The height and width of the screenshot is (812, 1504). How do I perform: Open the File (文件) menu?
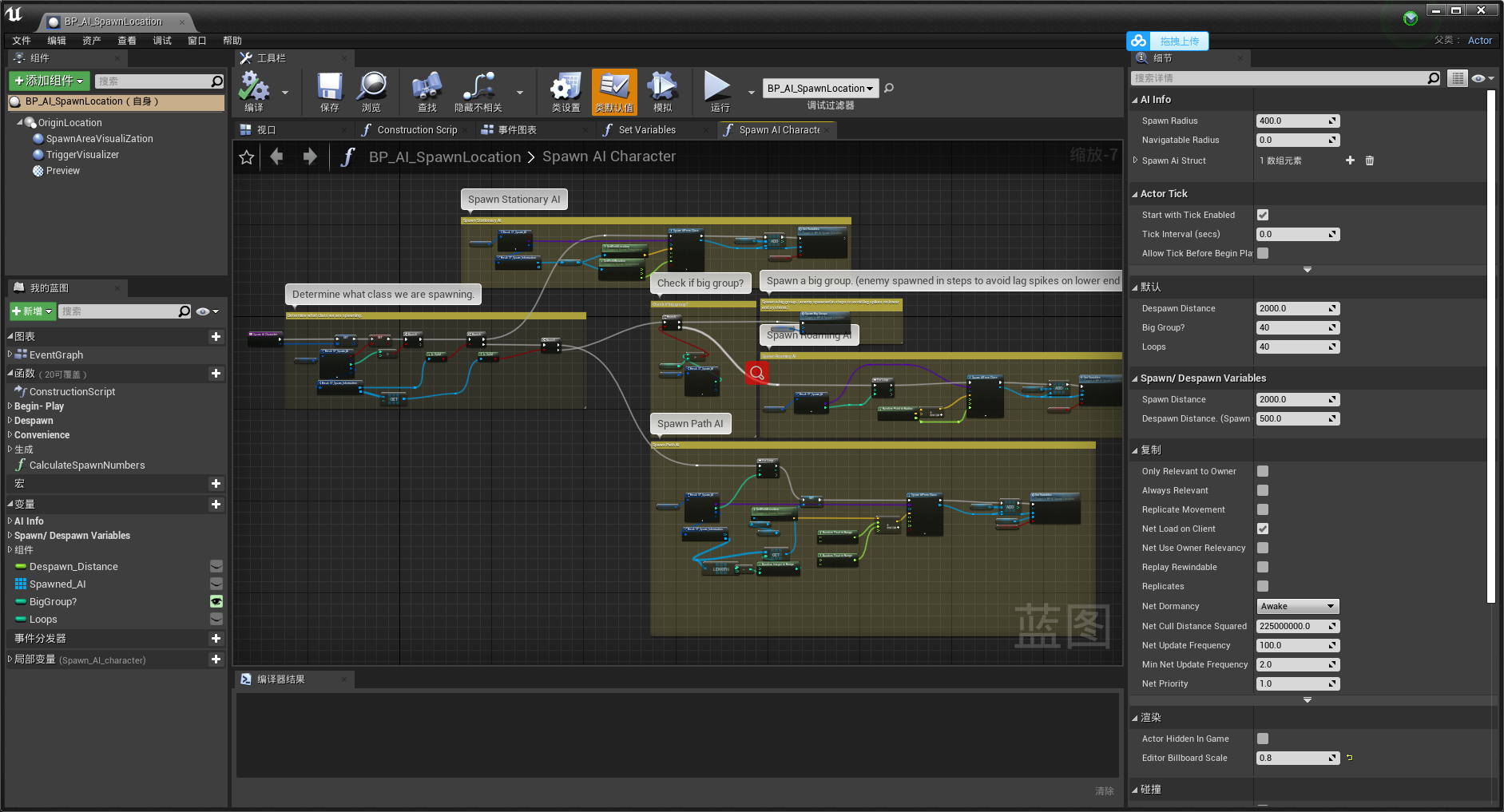pyautogui.click(x=22, y=41)
